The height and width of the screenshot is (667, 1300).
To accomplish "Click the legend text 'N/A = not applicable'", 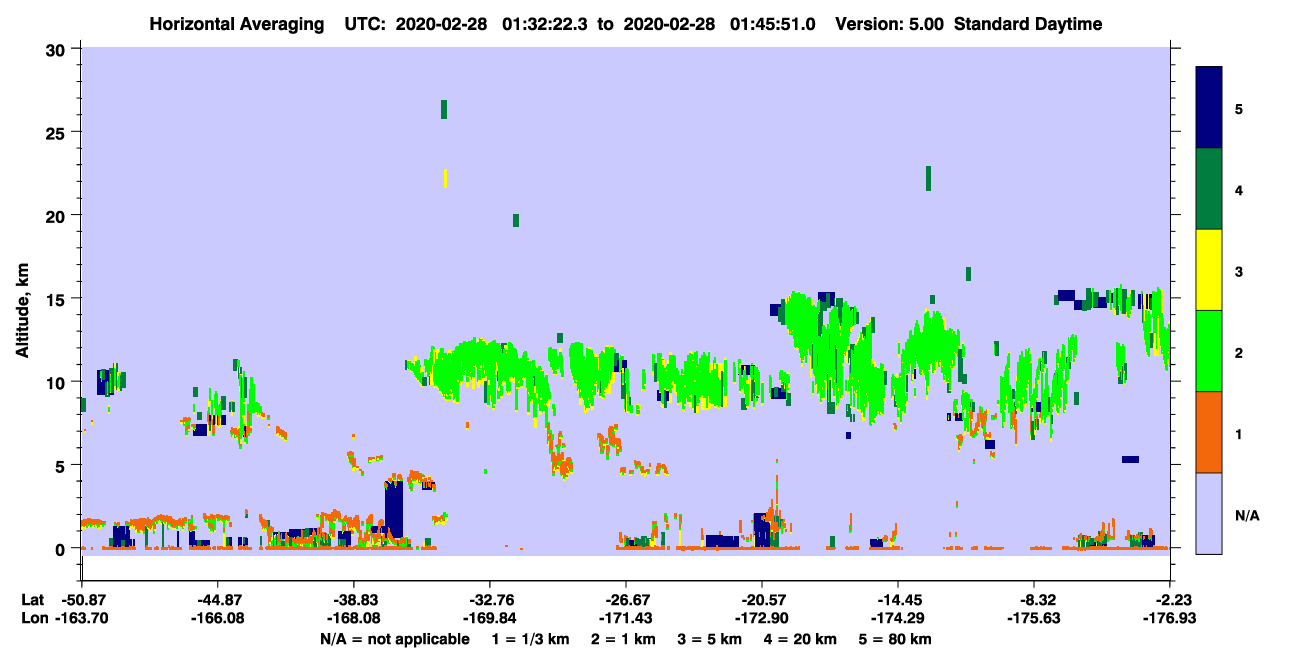I will coord(394,639).
